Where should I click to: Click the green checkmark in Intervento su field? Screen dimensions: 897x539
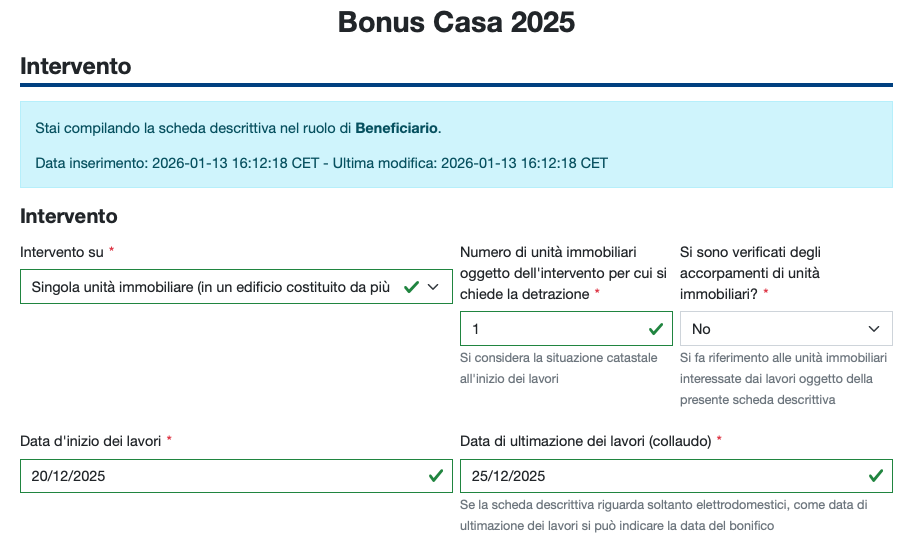411,287
